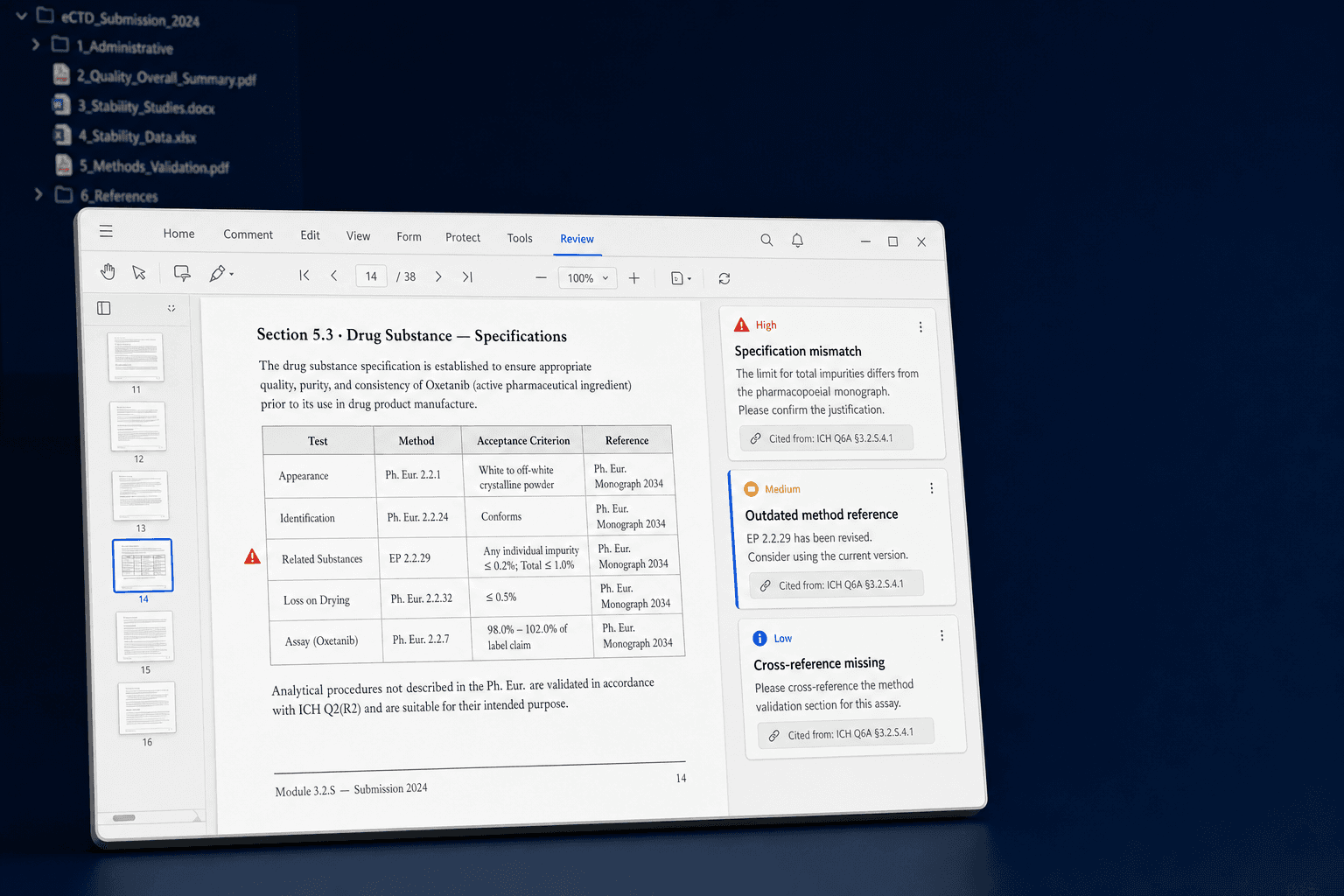
Task: Collapse the thumbnail panel chevrons
Action: click(171, 308)
